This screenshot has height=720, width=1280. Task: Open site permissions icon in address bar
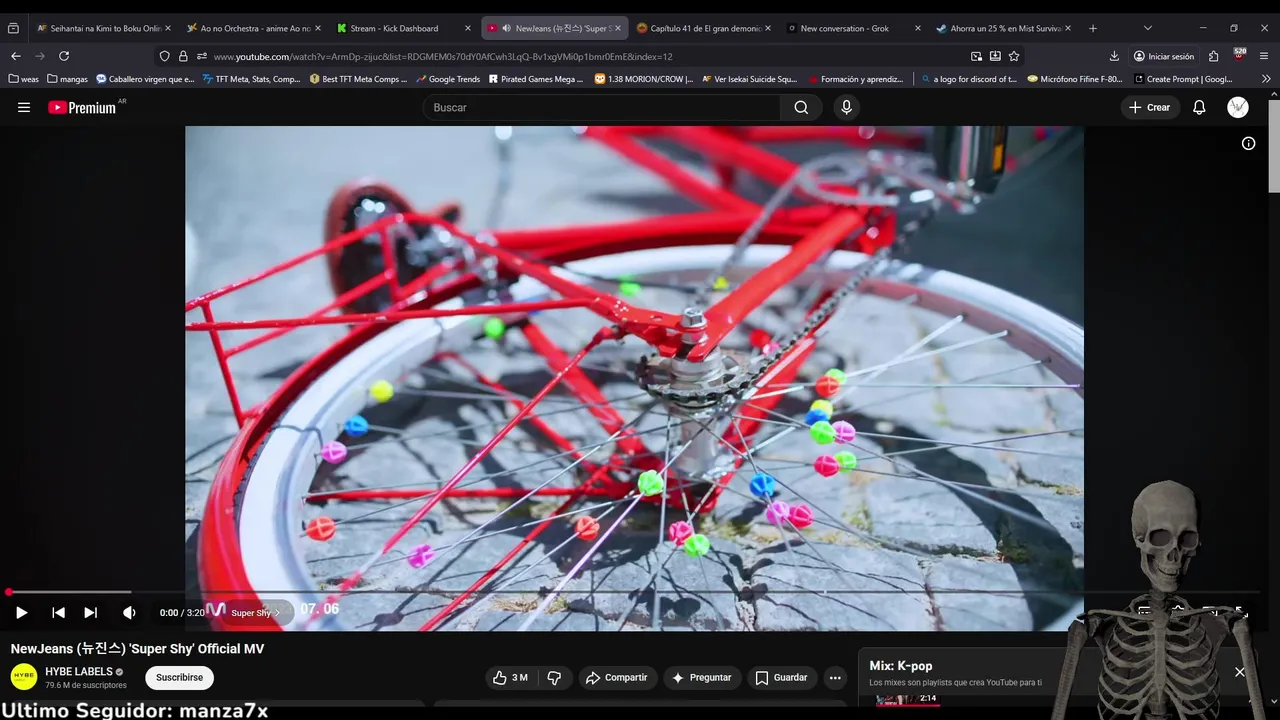coord(201,56)
